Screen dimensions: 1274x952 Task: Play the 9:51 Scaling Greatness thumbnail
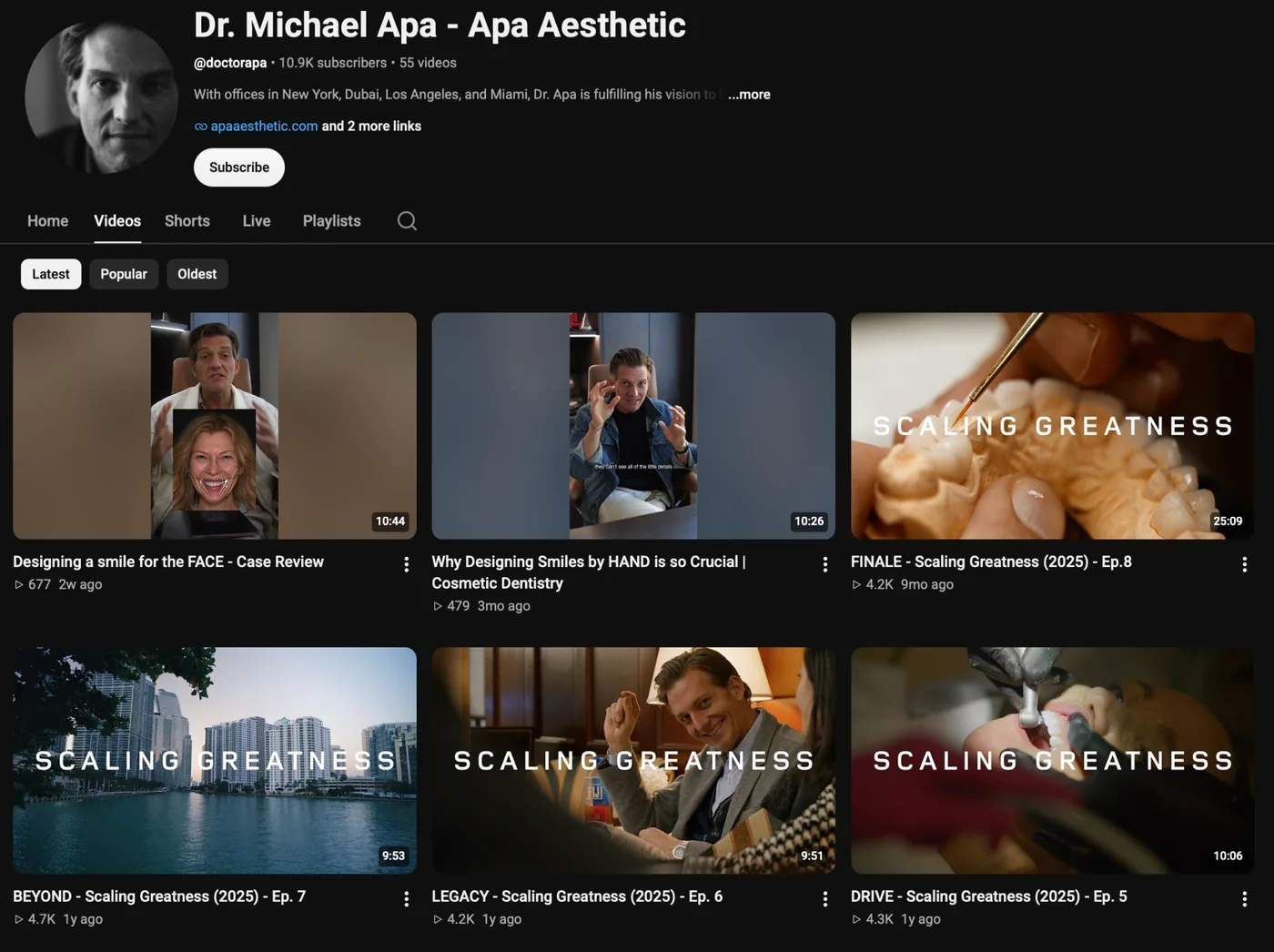(x=633, y=761)
